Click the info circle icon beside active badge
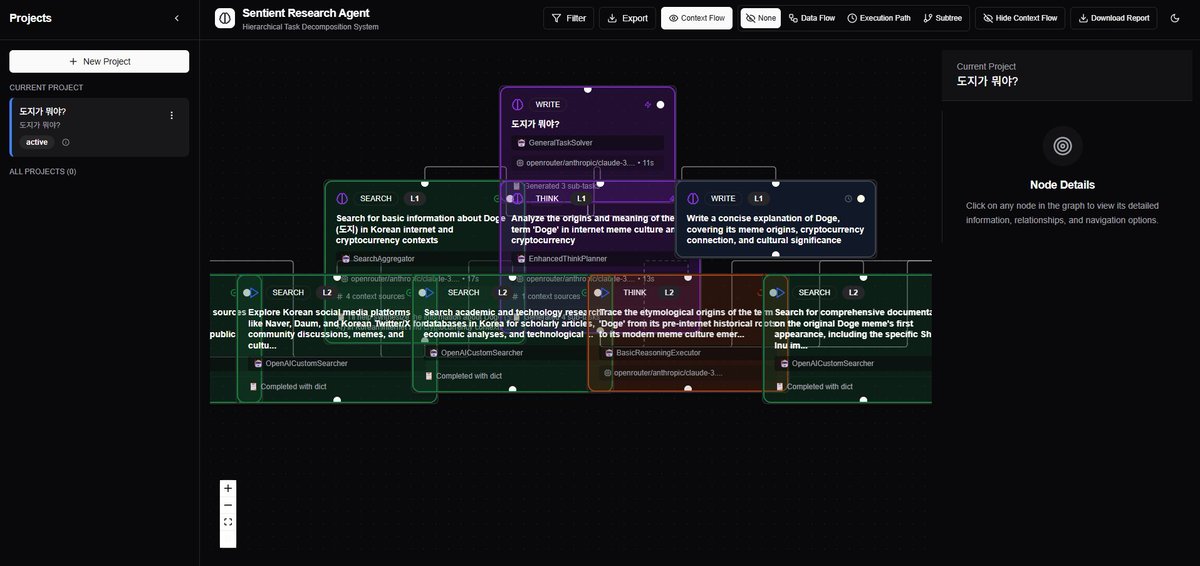Screen dimensions: 1200x566 66,142
